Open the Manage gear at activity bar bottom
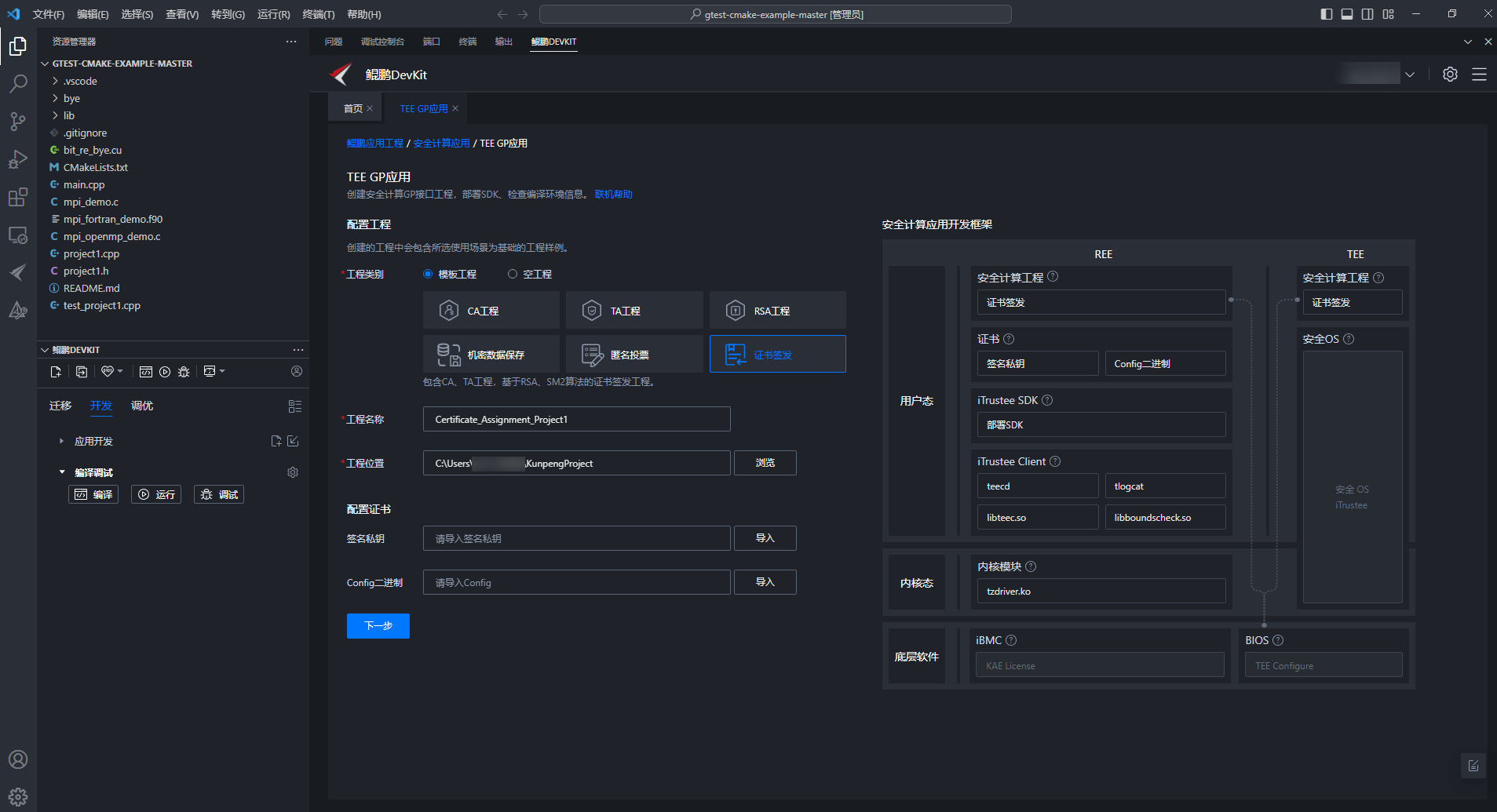 point(18,797)
